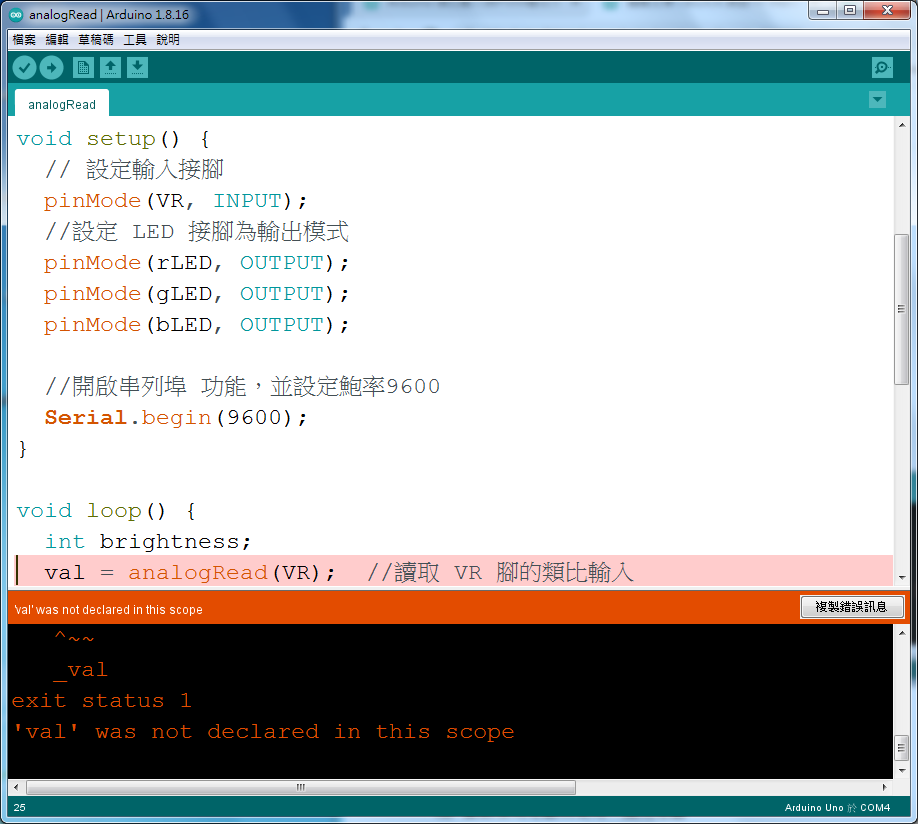Click 'void setup() {' line

[x=113, y=139]
